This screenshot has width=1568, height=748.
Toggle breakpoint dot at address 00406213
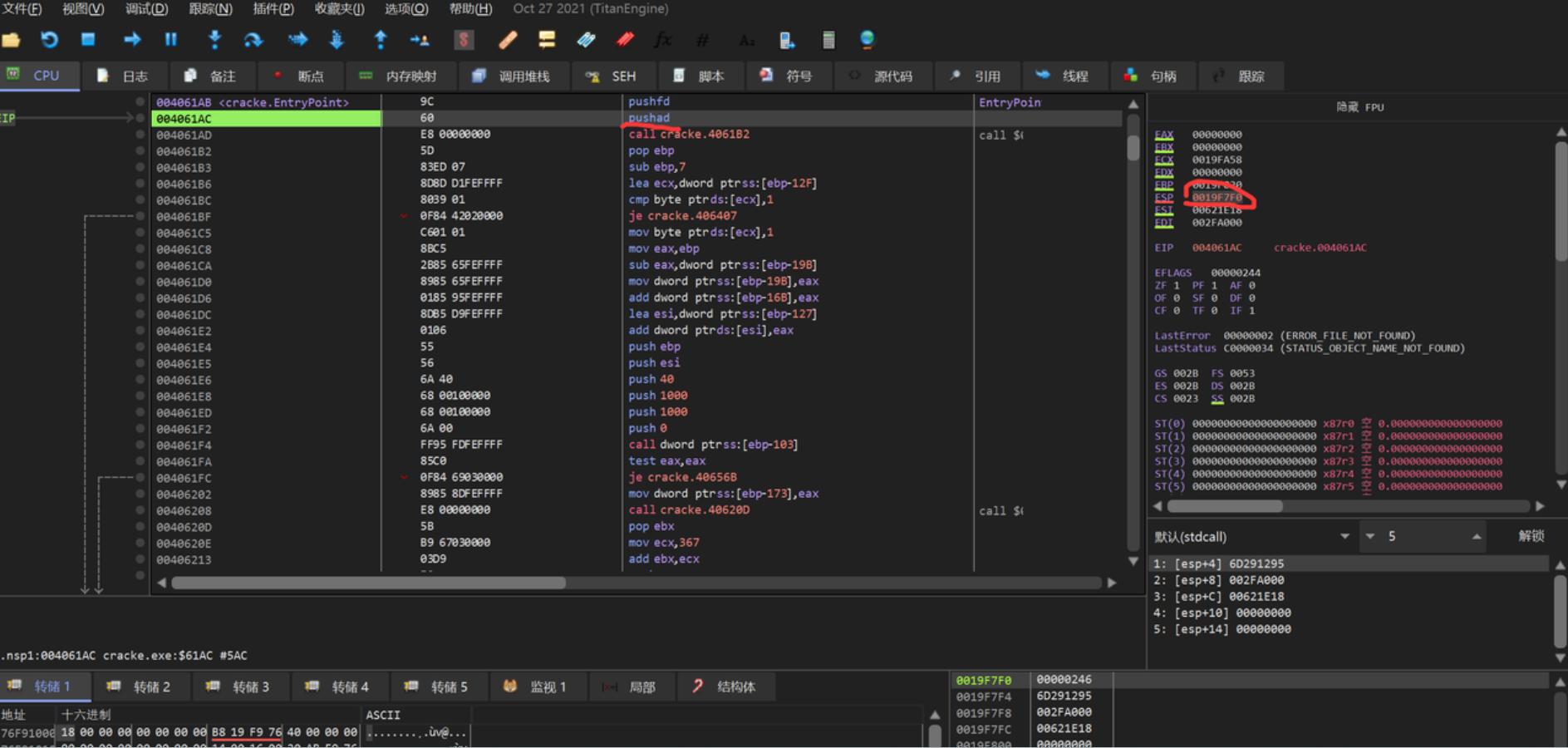[x=140, y=559]
